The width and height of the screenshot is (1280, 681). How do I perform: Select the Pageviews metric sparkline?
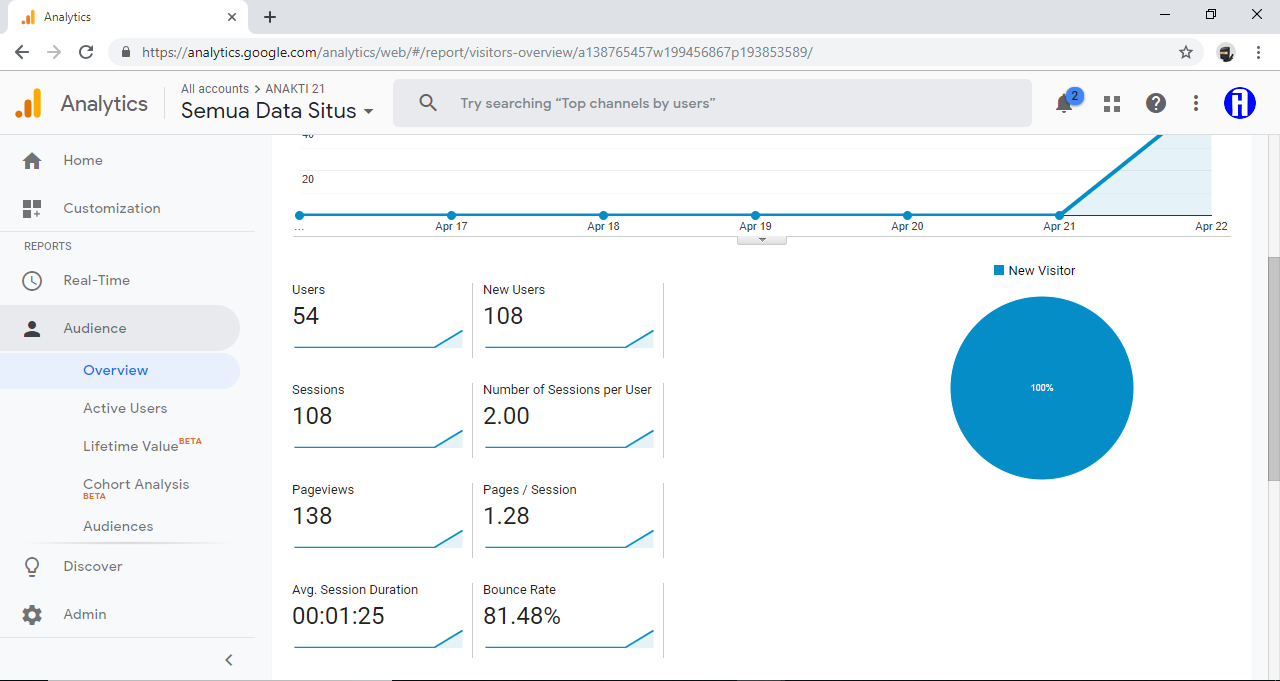point(378,539)
